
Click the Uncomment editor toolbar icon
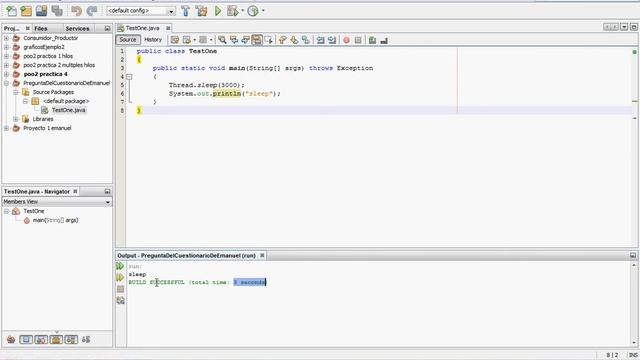384,40
